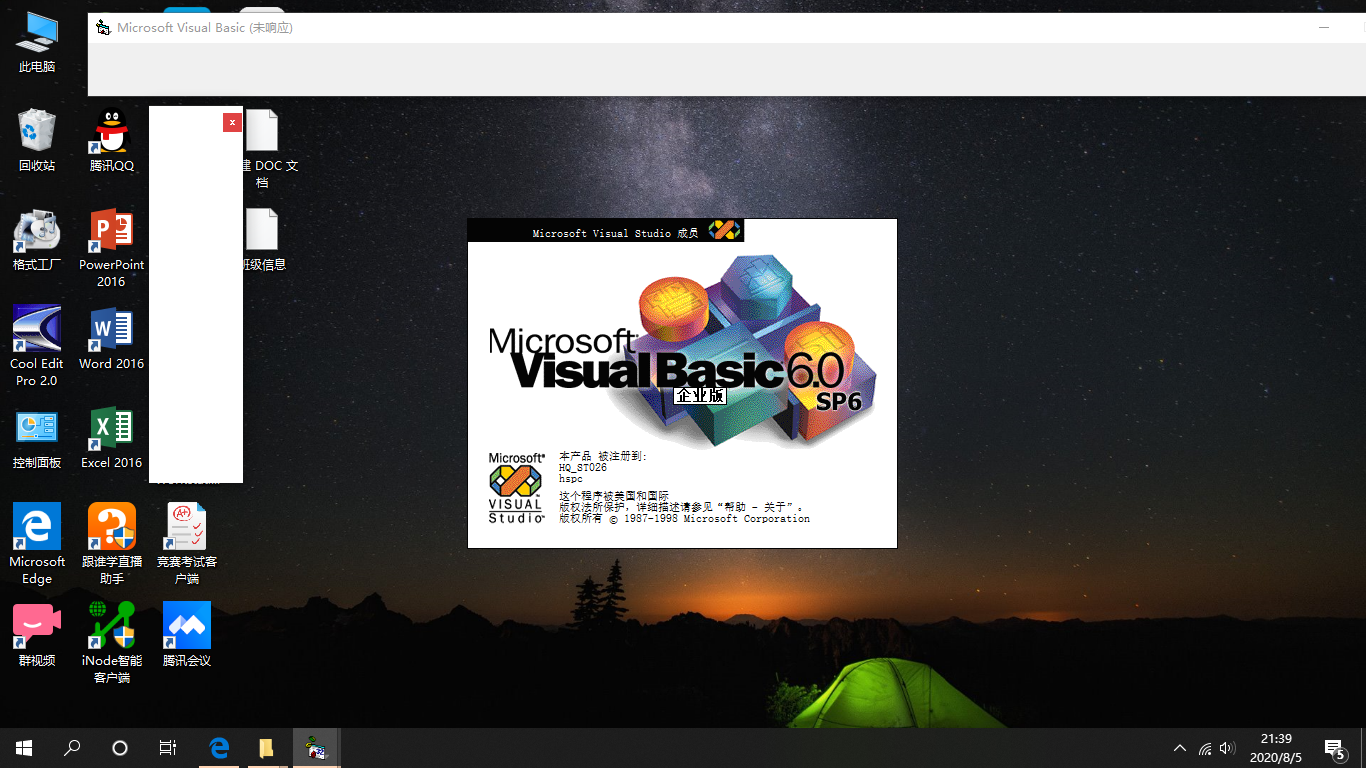Launch Edge from the taskbar
This screenshot has height=768, width=1366.
[219, 748]
